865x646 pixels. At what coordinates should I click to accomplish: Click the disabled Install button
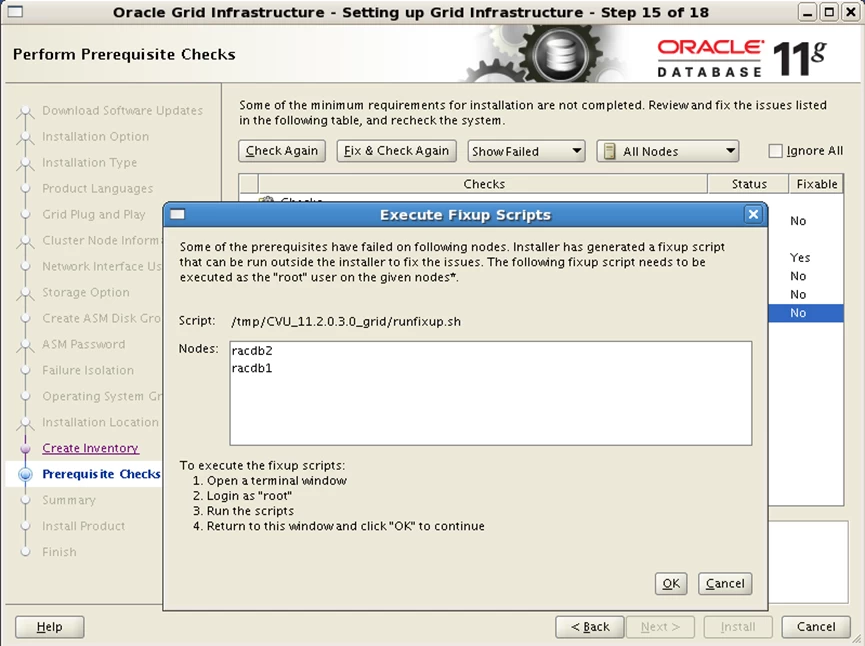point(738,627)
